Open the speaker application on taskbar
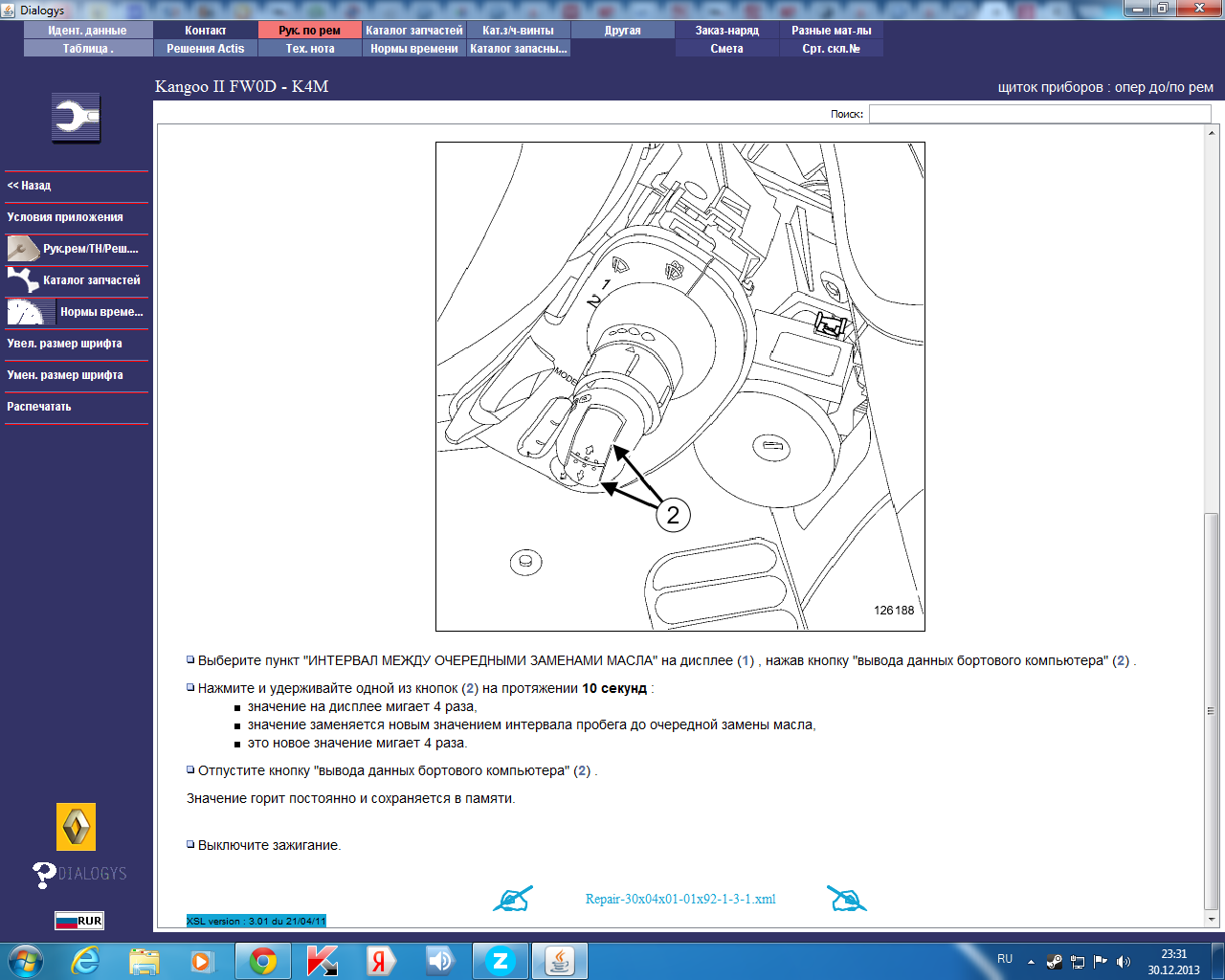 (x=439, y=961)
